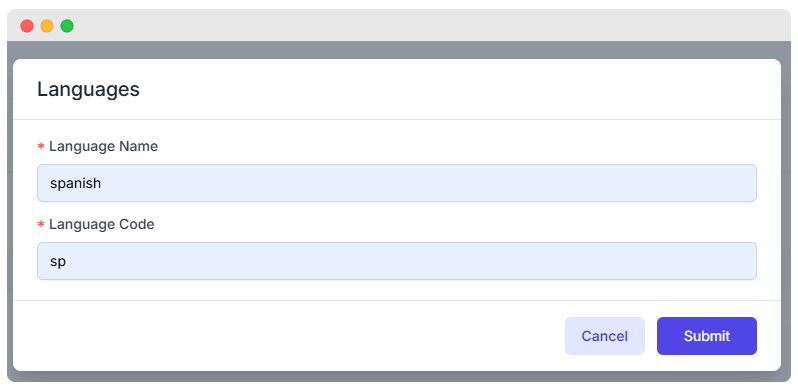This screenshot has height=391, width=798.
Task: Click the Submit button
Action: click(x=706, y=336)
